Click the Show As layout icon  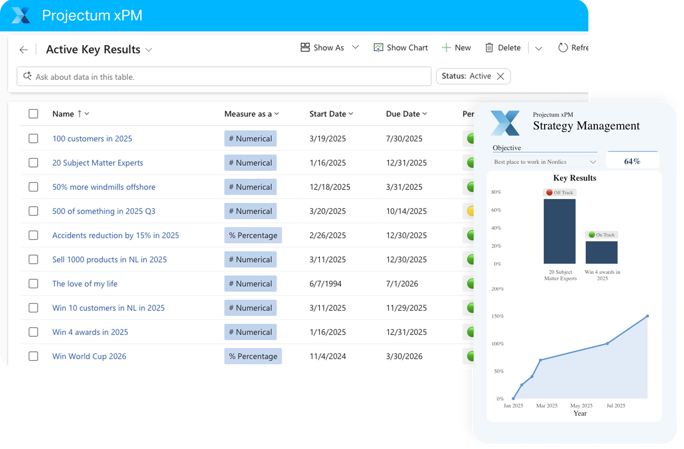305,48
